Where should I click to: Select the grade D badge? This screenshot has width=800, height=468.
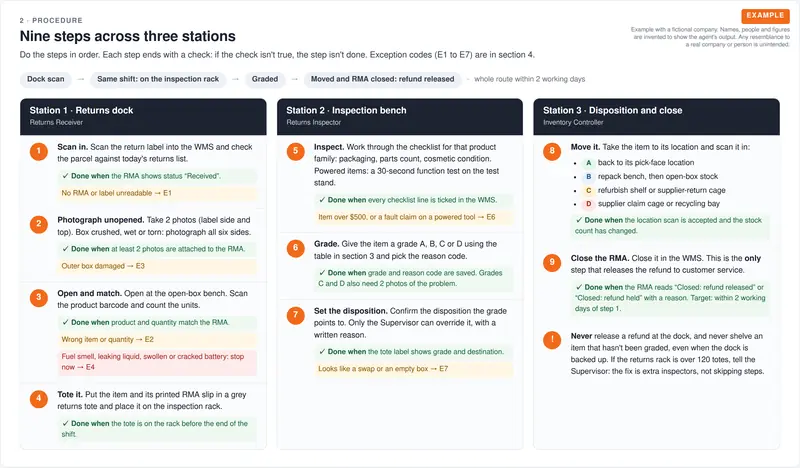pyautogui.click(x=588, y=204)
